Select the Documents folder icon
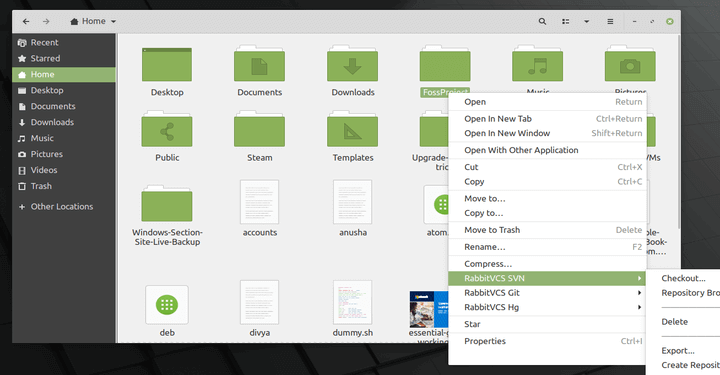Screen dimensions: 720x375 (259, 63)
